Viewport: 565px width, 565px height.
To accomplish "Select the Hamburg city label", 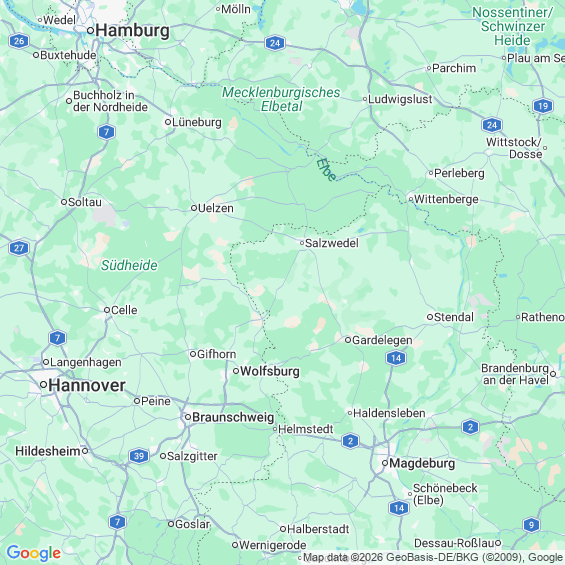I will 132,30.
